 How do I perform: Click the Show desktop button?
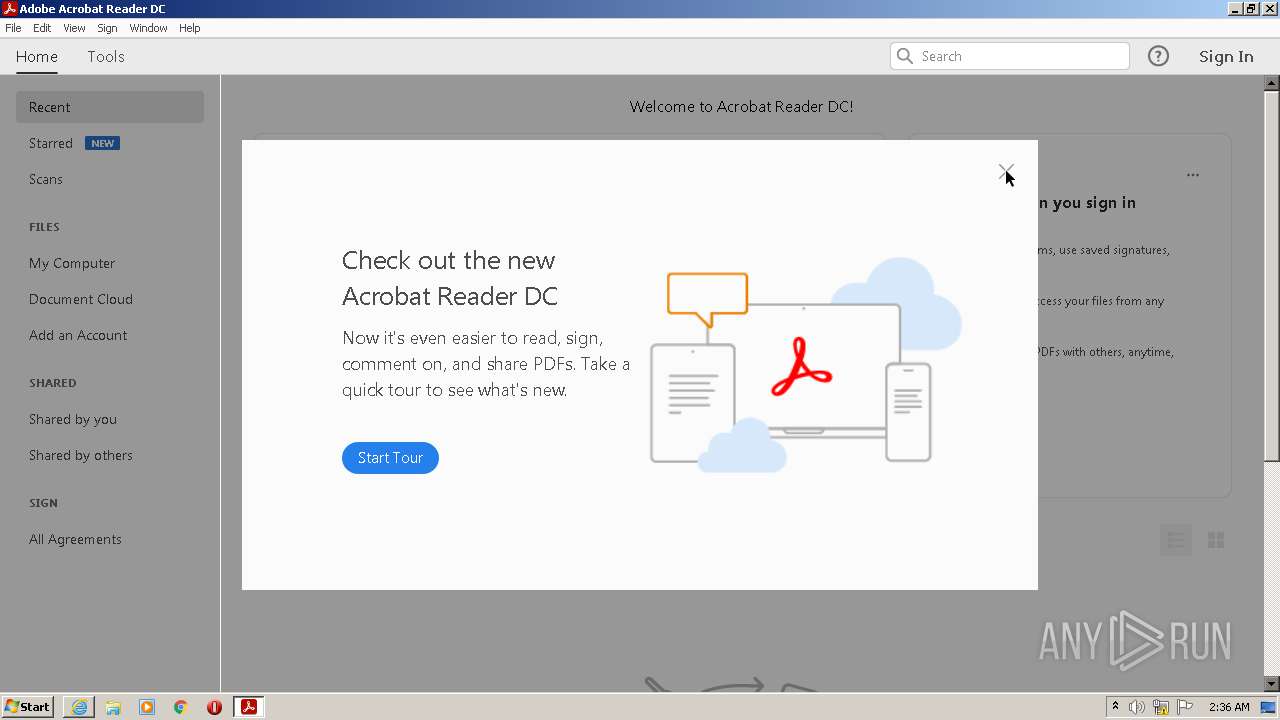tap(1269, 707)
